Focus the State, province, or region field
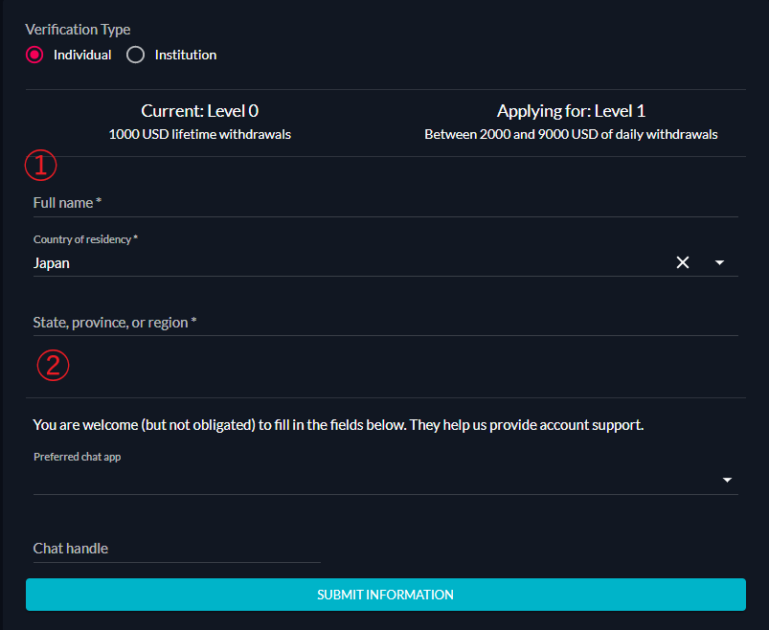 385,322
